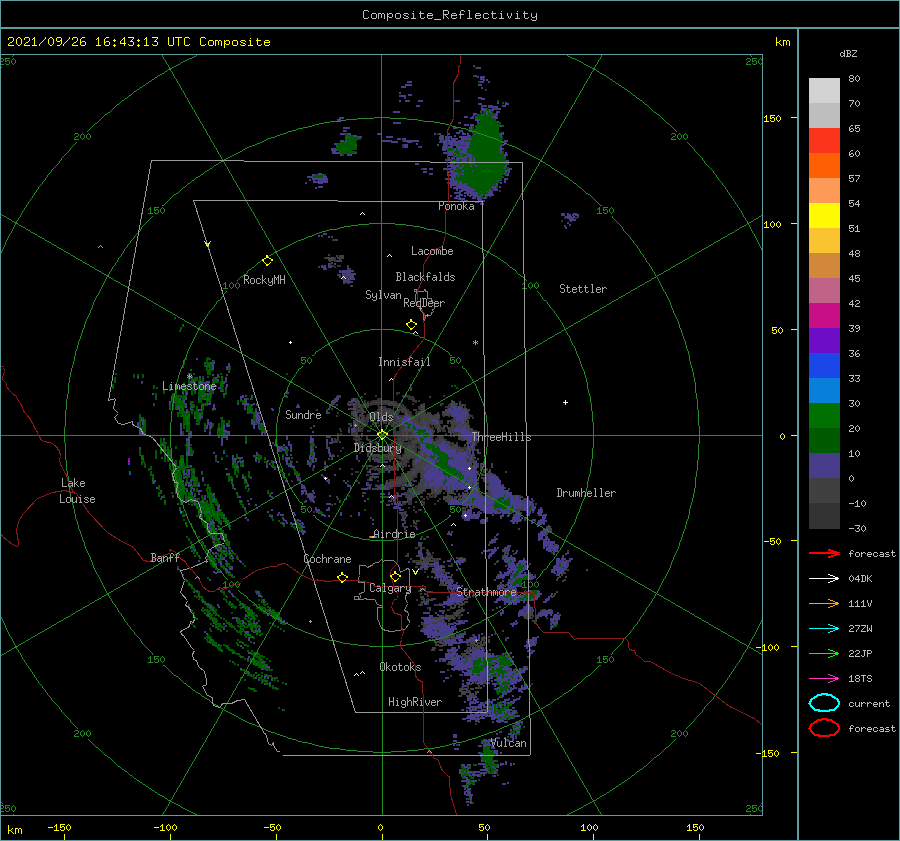Pick the orange 57–60 dBZ color band
This screenshot has height=841, width=900.
click(x=824, y=165)
